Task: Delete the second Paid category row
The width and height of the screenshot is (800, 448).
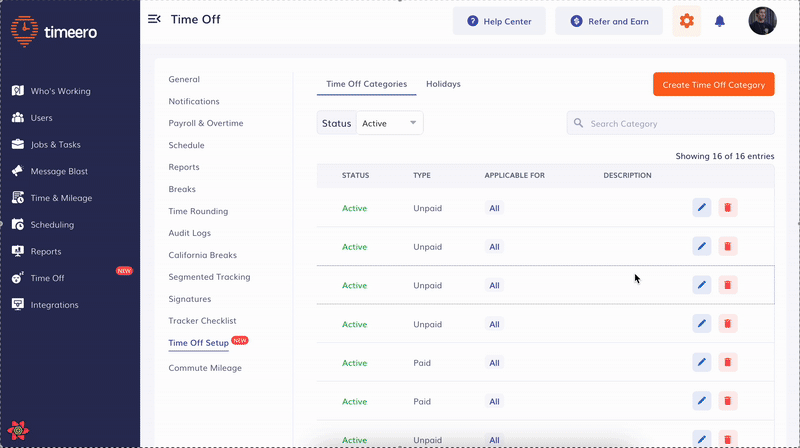Action: point(728,401)
